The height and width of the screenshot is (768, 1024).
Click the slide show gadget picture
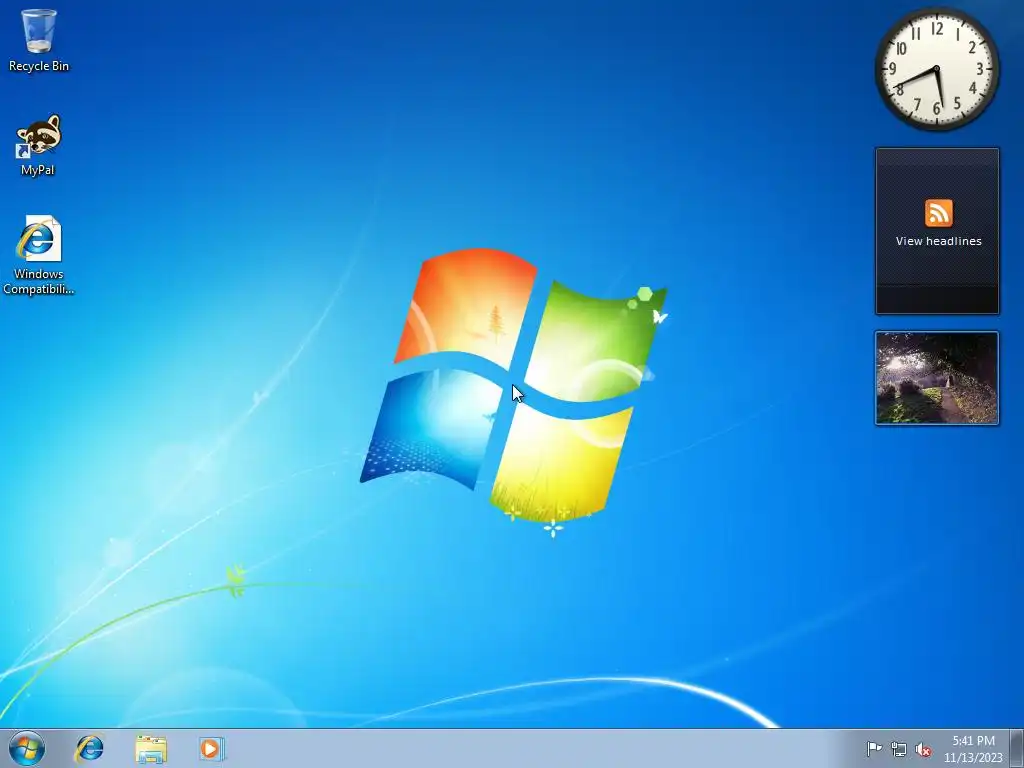tap(936, 378)
